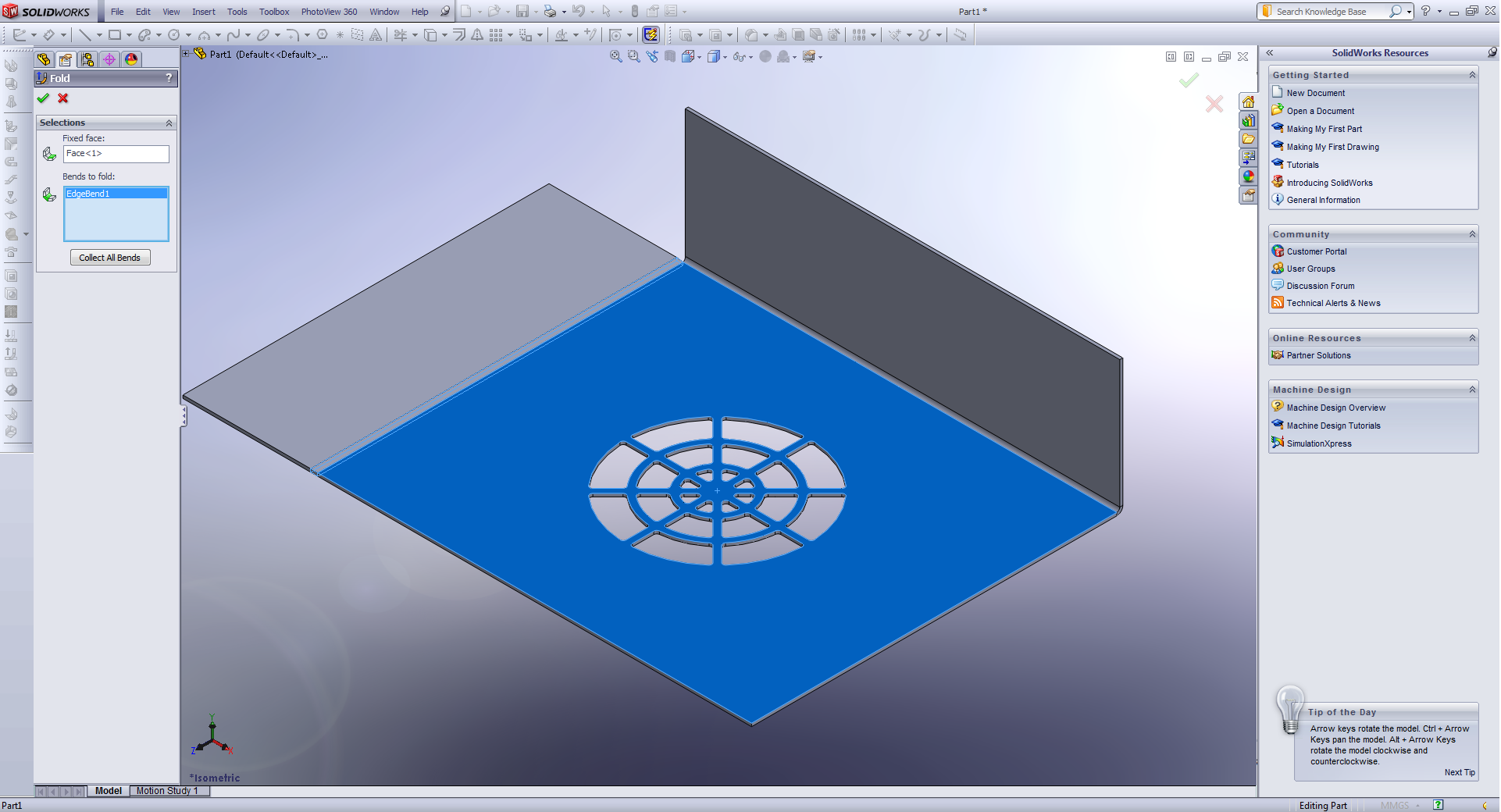Click the Appearances color ball task pane tab
Screen dimensions: 1501x812
[1249, 176]
